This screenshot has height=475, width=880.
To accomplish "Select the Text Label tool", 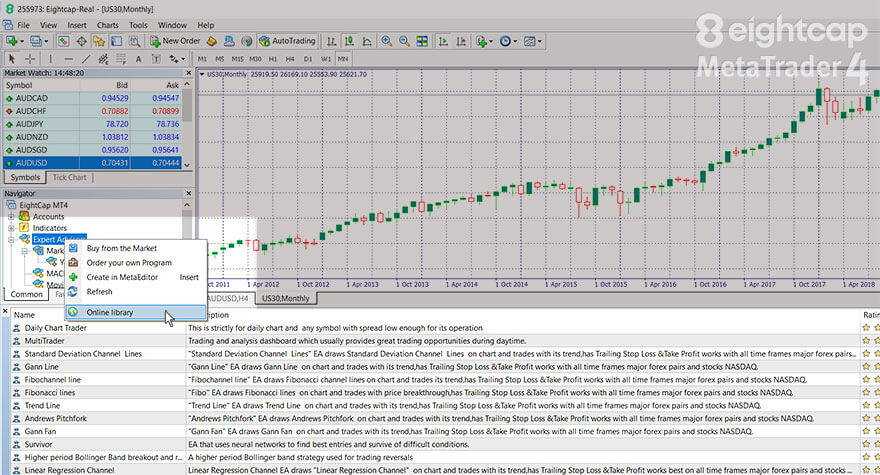I will pos(156,58).
